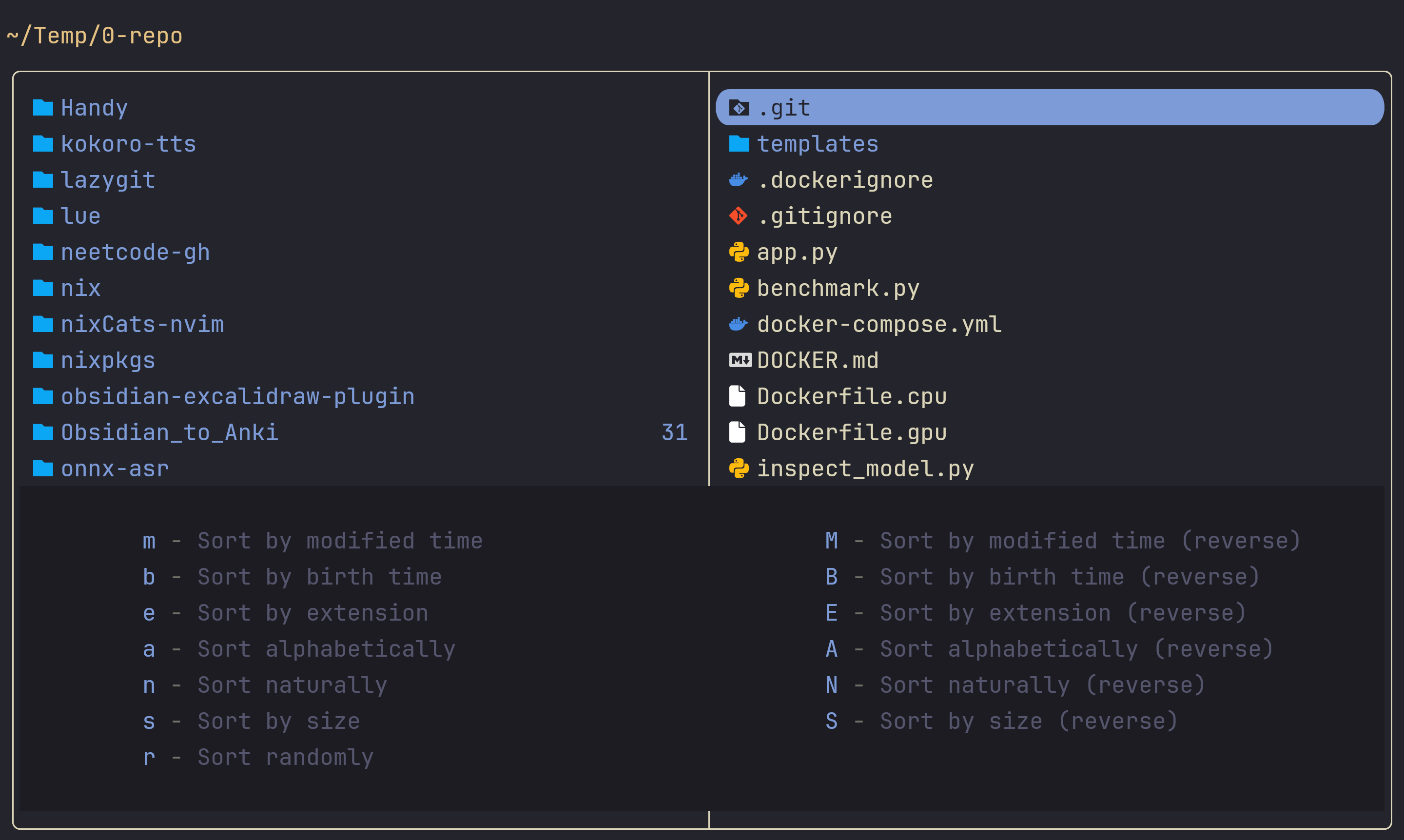Select the nix folder name
This screenshot has height=840, width=1404.
click(81, 288)
